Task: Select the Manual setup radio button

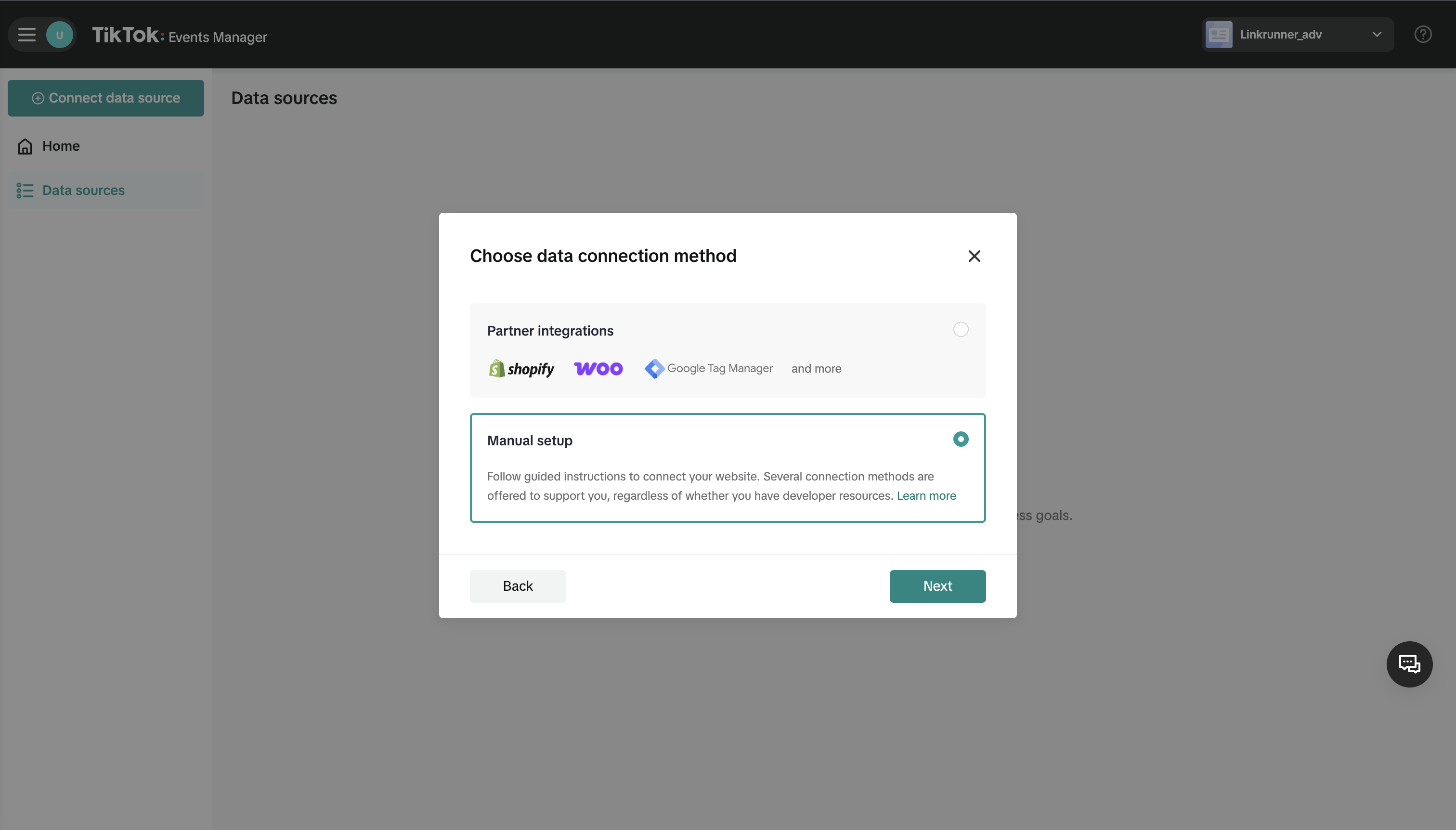Action: coord(961,439)
